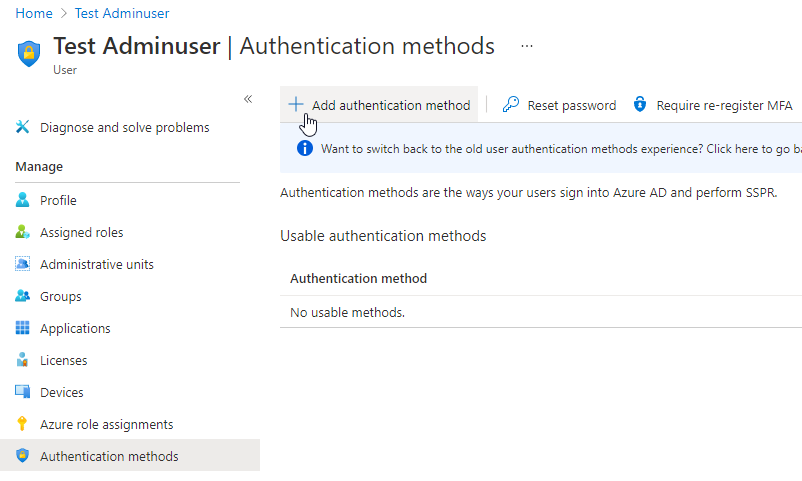The width and height of the screenshot is (802, 481).
Task: Click Require re-register MFA
Action: (724, 105)
